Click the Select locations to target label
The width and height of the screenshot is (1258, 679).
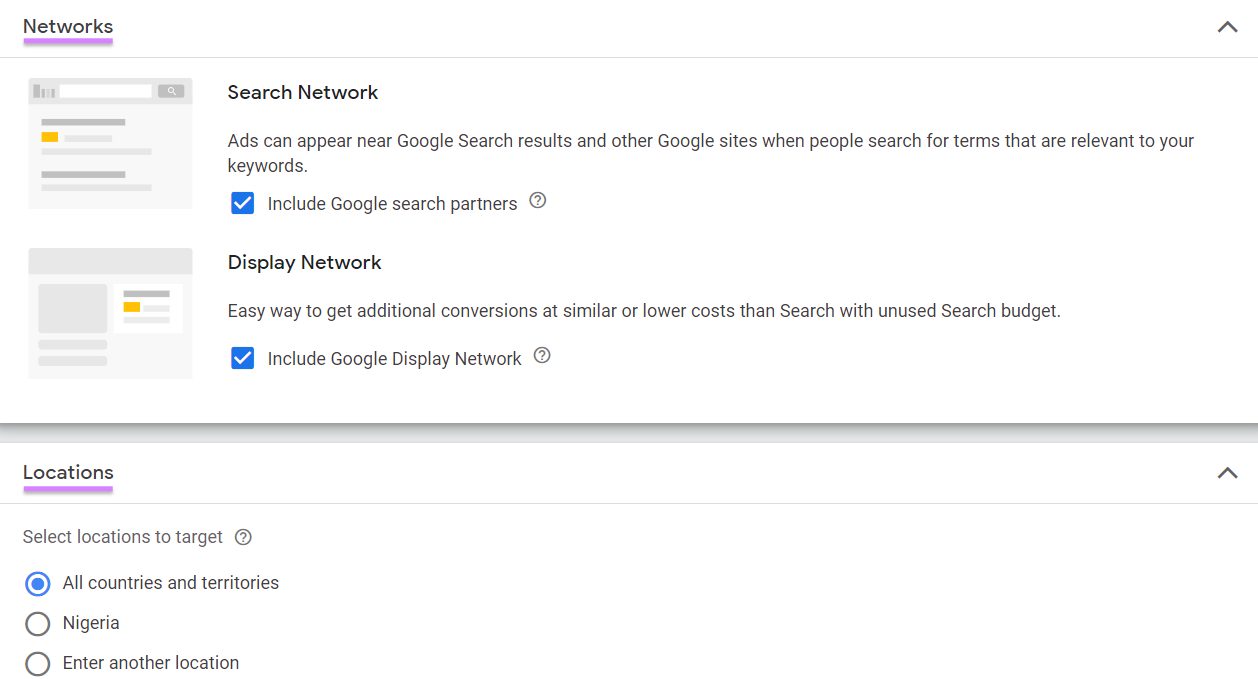coord(121,537)
